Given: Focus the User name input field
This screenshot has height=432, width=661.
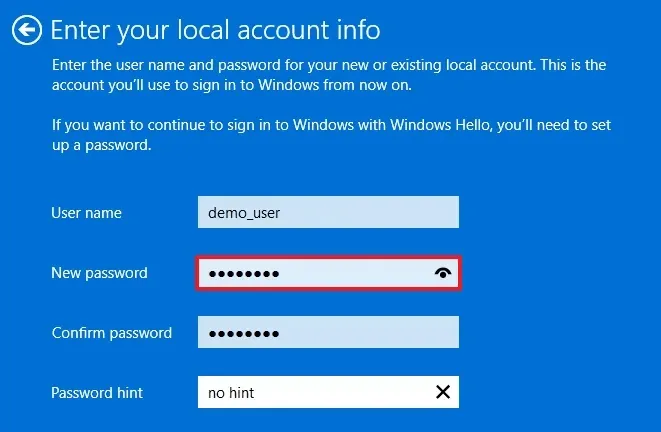Looking at the screenshot, I should pos(328,213).
